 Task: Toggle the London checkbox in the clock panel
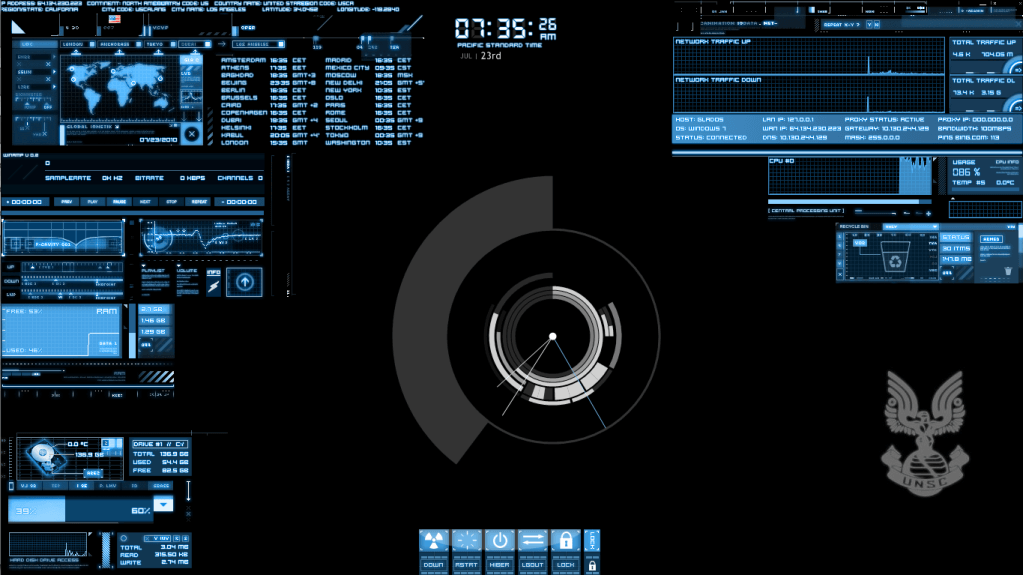[92, 44]
